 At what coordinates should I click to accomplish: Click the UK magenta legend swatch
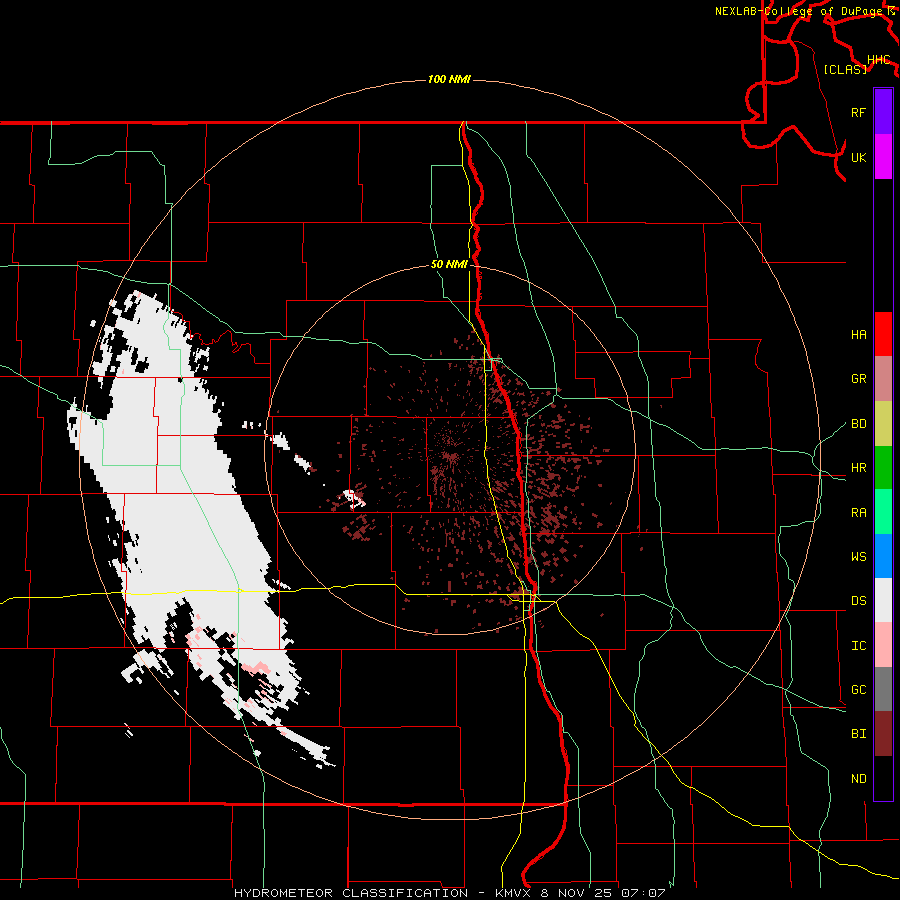tap(883, 157)
